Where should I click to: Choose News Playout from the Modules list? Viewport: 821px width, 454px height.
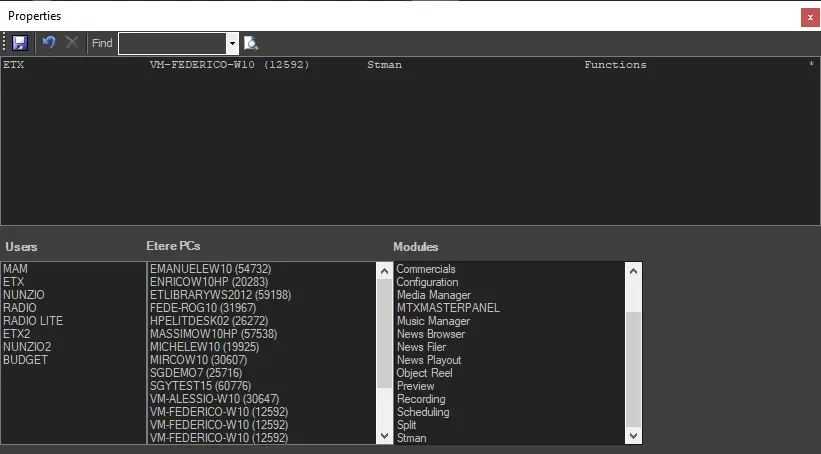429,360
